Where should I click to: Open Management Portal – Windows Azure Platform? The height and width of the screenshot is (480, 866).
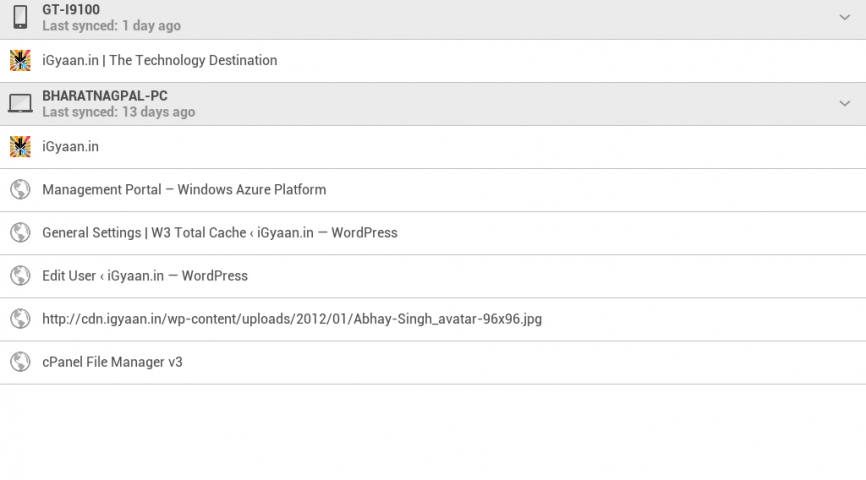coord(184,189)
